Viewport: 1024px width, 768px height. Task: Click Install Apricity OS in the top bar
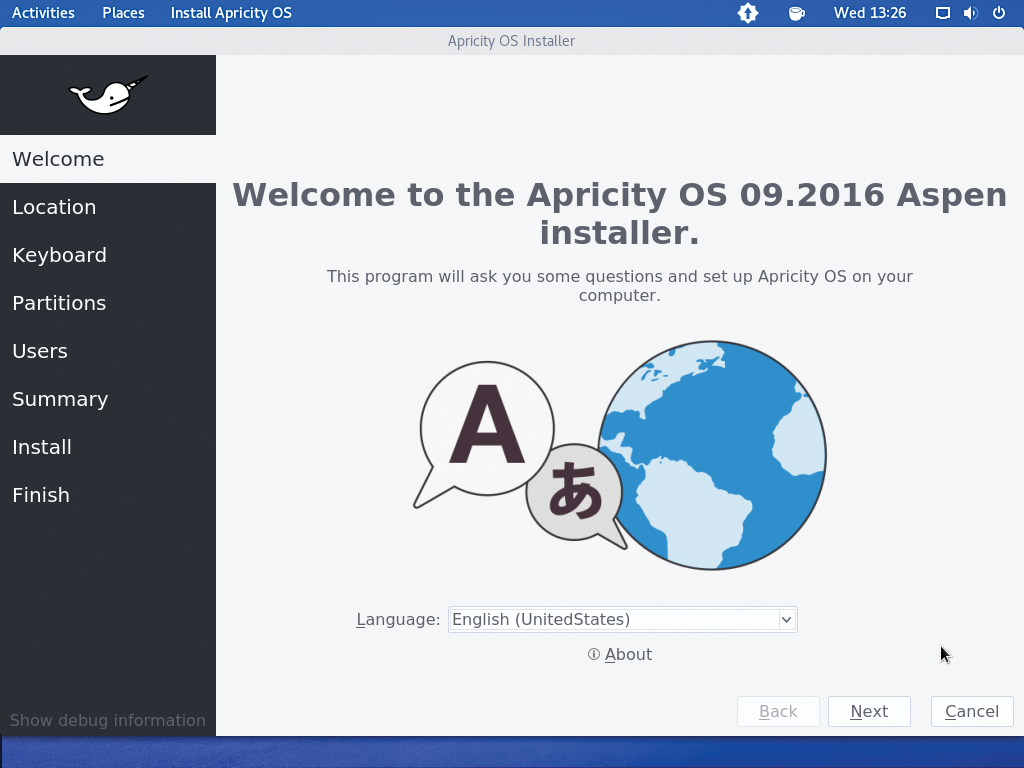pyautogui.click(x=231, y=13)
